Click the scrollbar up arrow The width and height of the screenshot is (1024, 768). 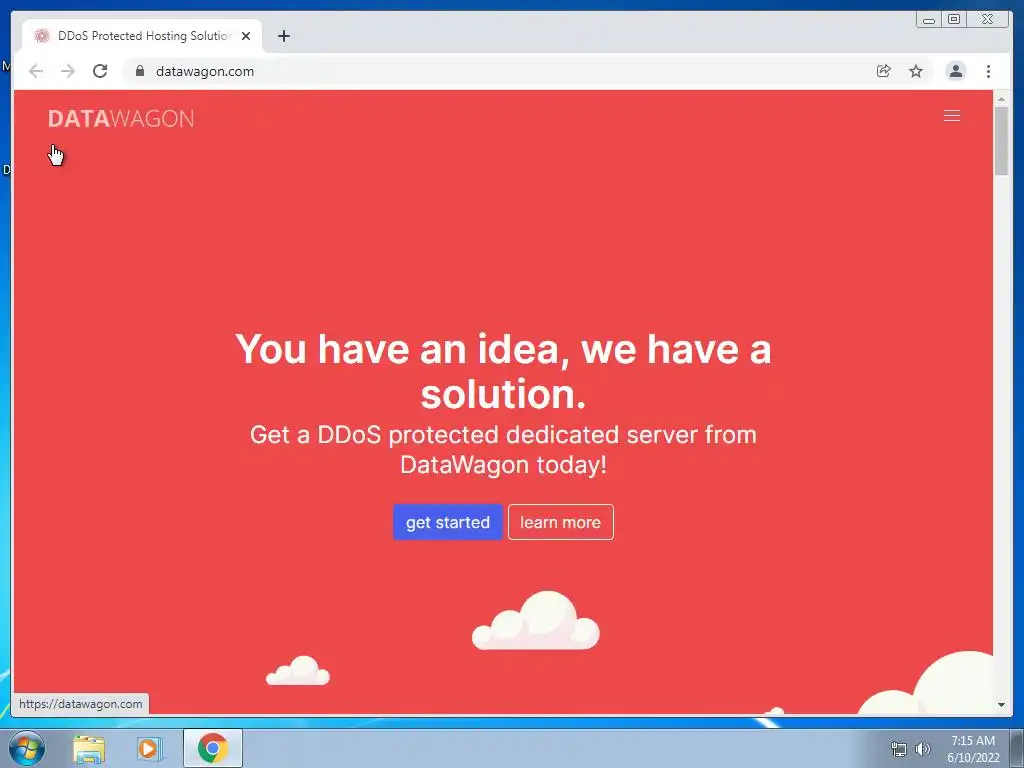click(1001, 99)
